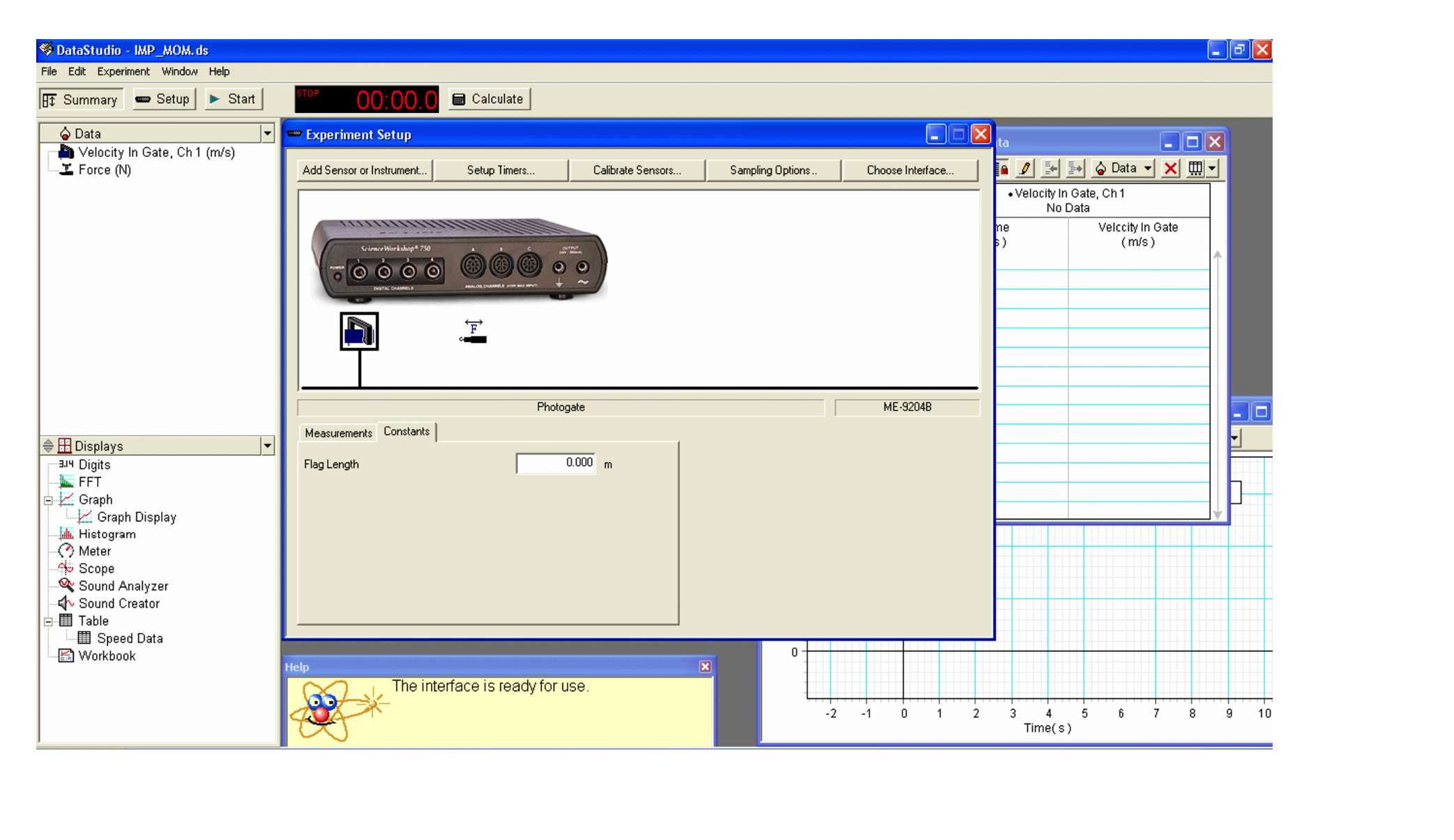1454x840 pixels.
Task: Click the insert row left-arrow icon
Action: coord(1050,168)
